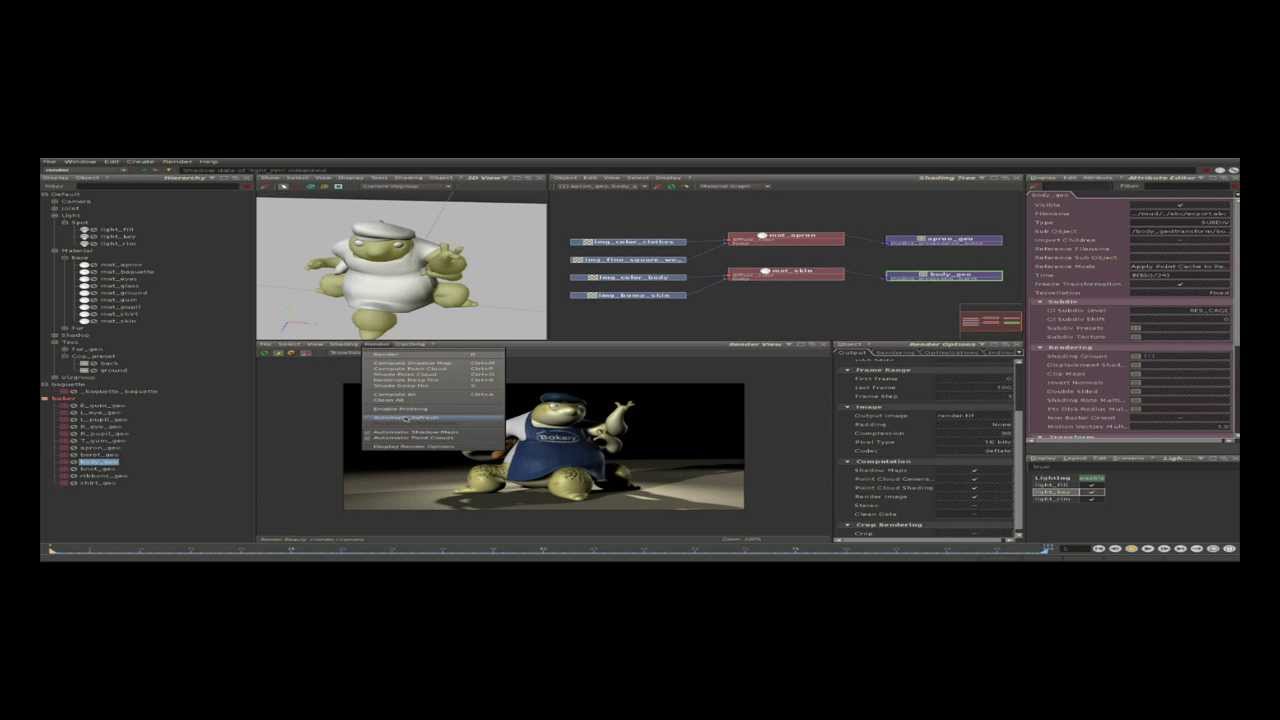This screenshot has height=720, width=1280.
Task: Click the material icon beside mat_apron
Action: tap(84, 265)
